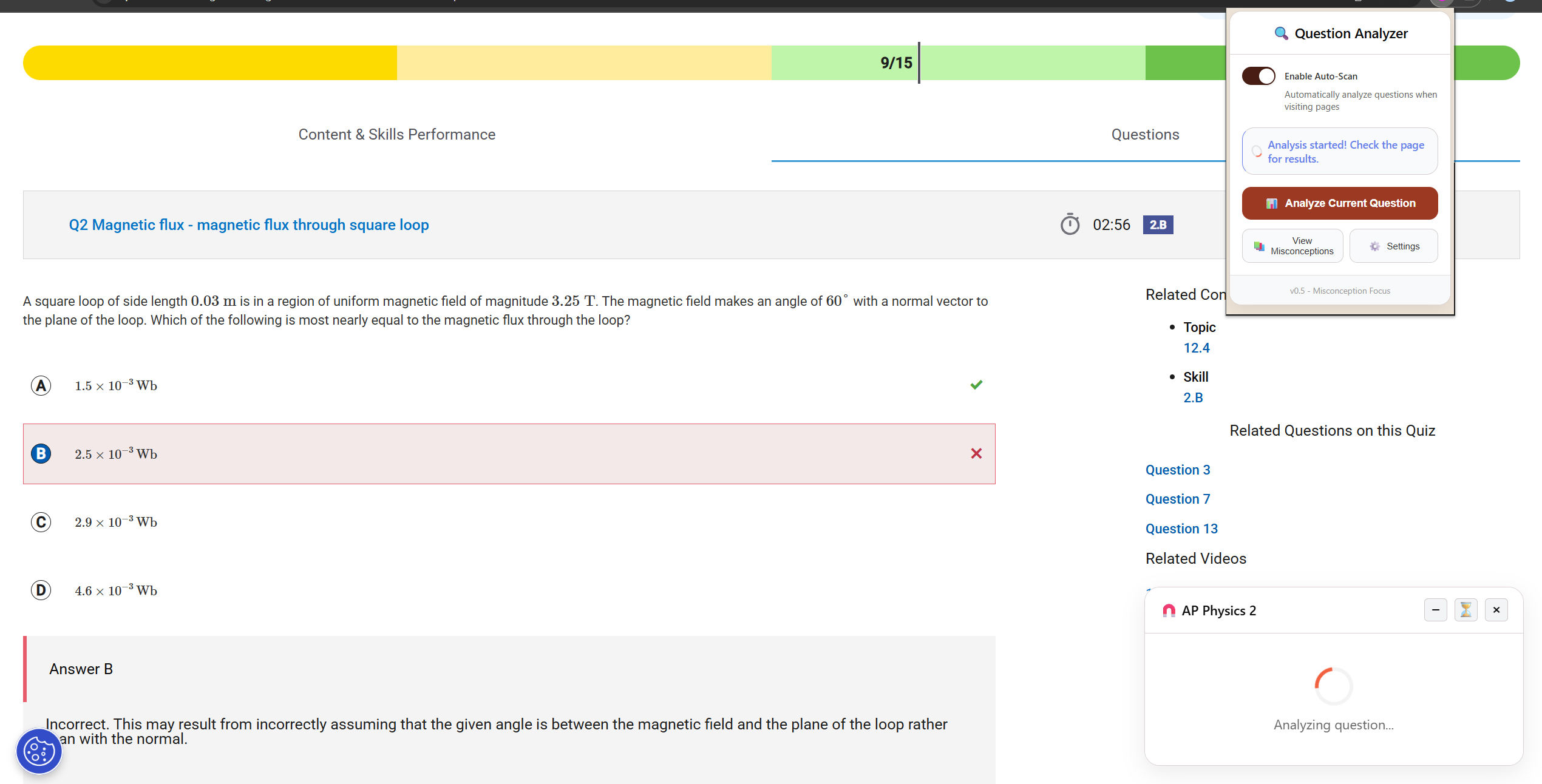Click the 2.B skill badge in question header
This screenshot has width=1542, height=784.
[x=1158, y=225]
